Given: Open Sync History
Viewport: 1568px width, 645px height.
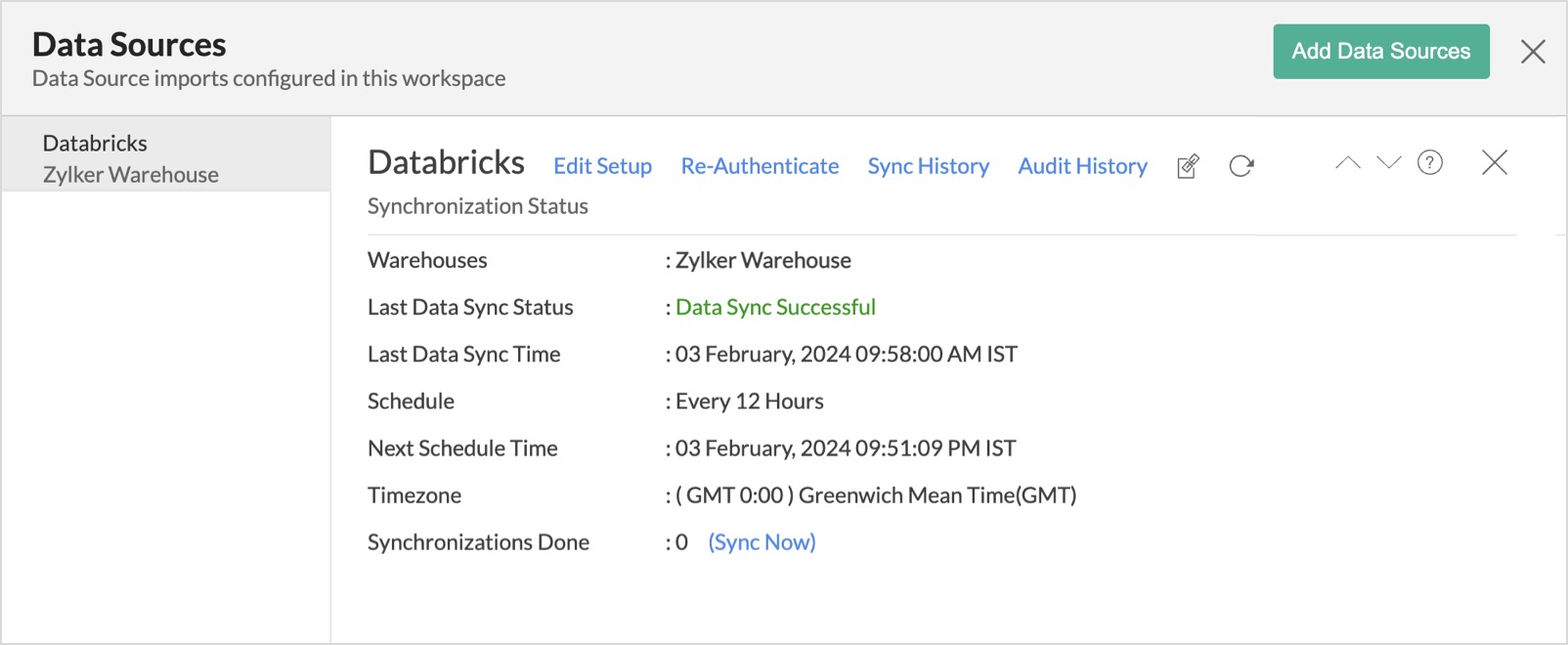Looking at the screenshot, I should coord(929,166).
